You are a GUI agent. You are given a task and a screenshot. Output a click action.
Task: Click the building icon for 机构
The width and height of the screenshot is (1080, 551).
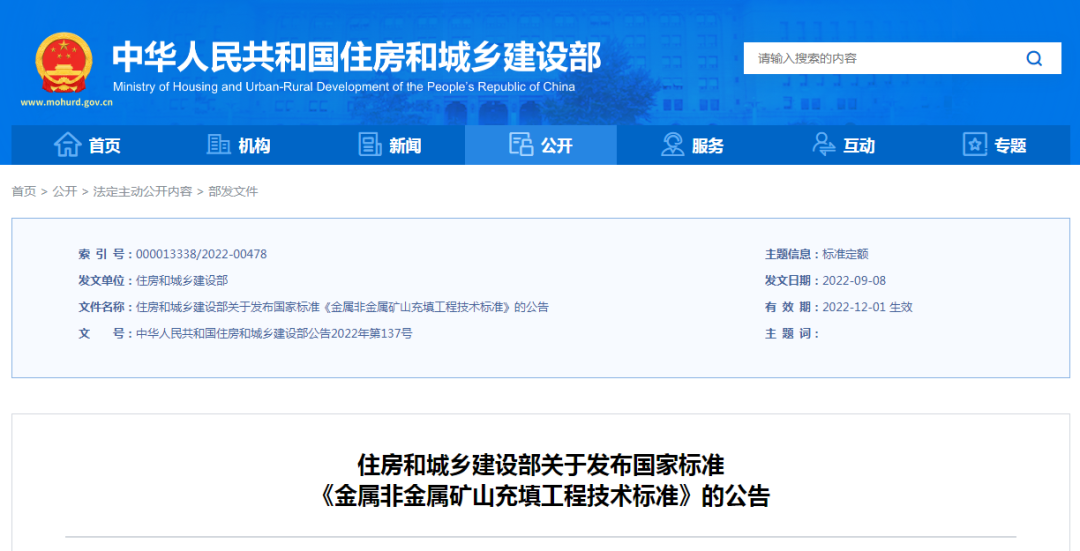(218, 145)
